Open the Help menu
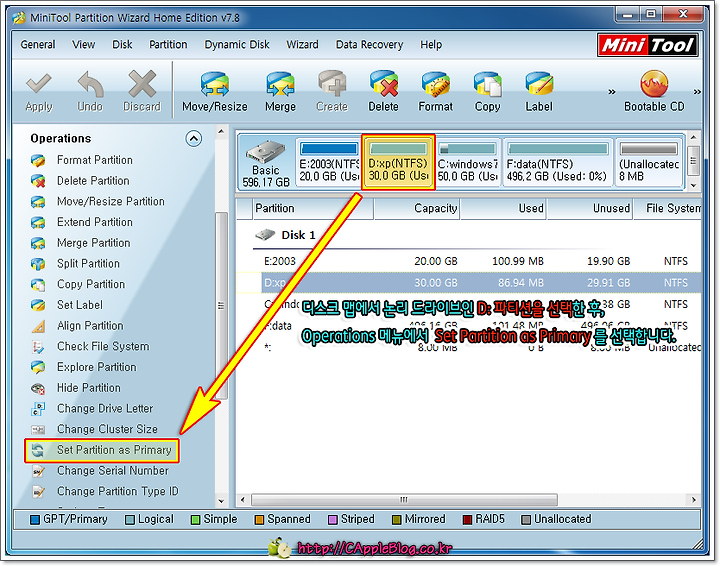This screenshot has width=720, height=566. (x=431, y=45)
